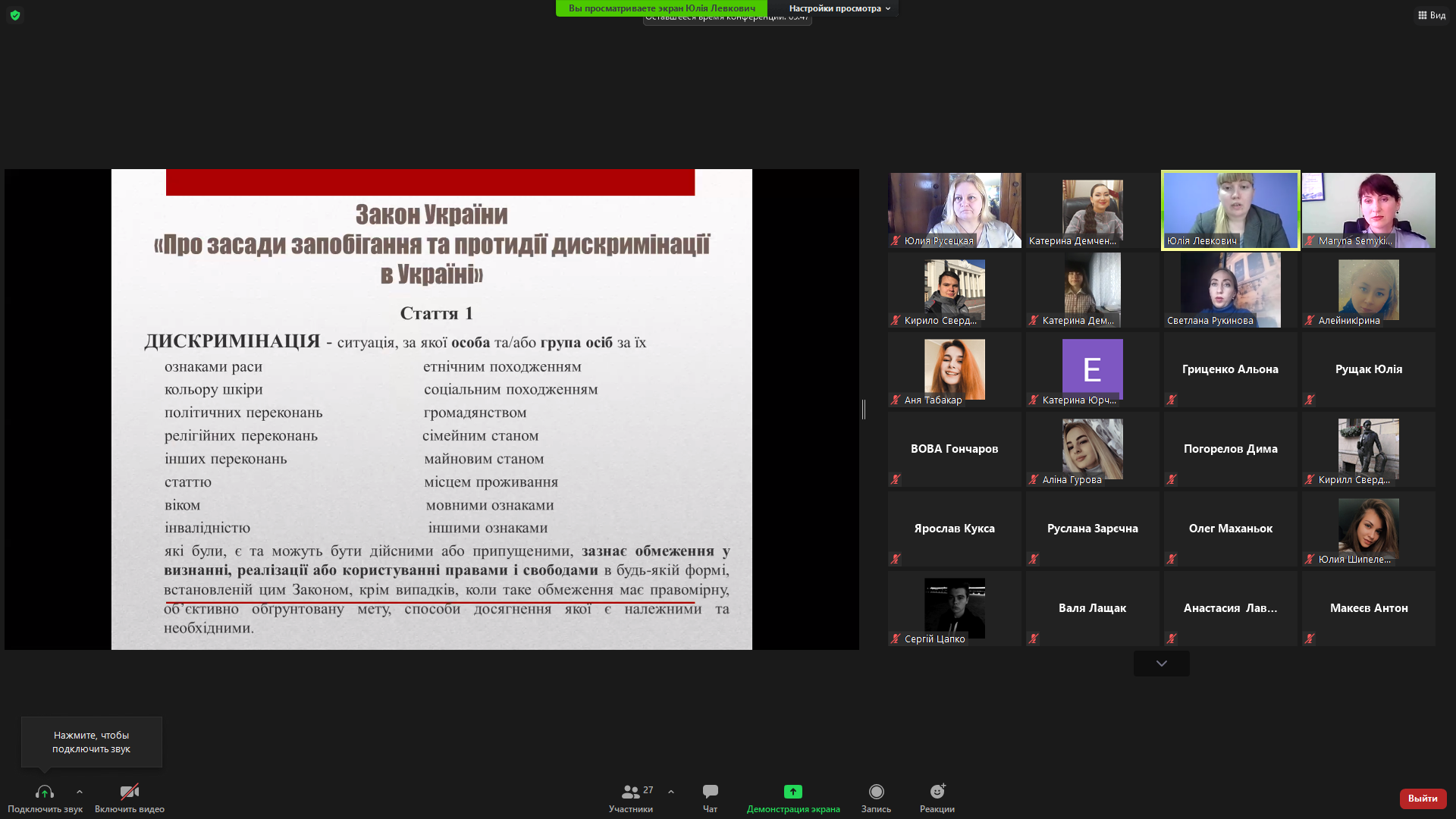Screen dimensions: 1456x819
Task: Connect audio with the headphones icon
Action: [x=45, y=792]
